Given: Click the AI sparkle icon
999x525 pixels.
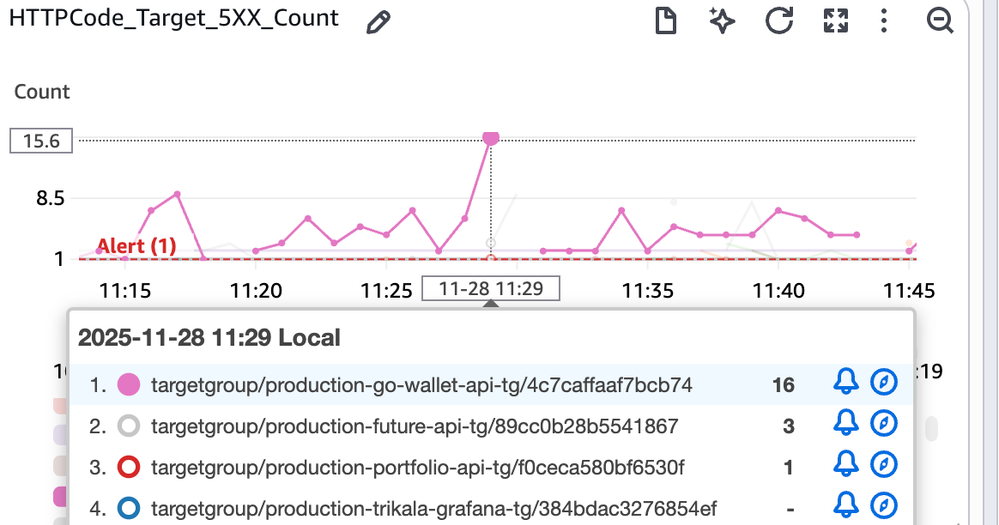Looking at the screenshot, I should tap(722, 21).
